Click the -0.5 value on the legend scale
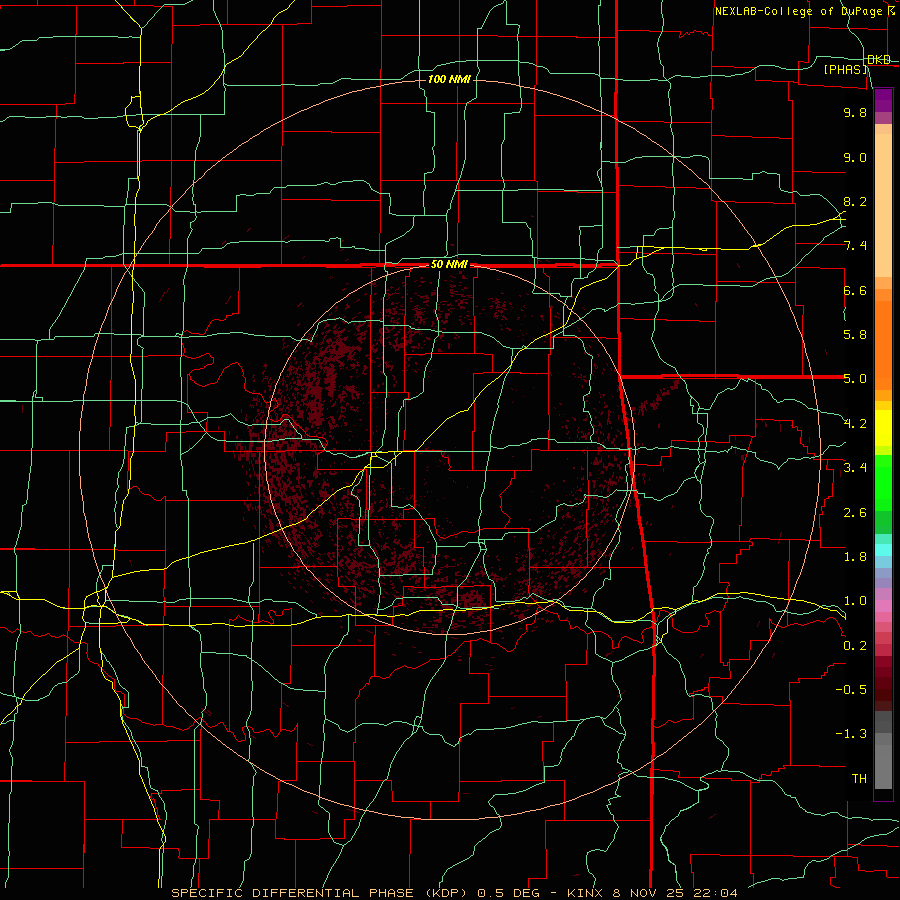Viewport: 900px width, 900px height. pyautogui.click(x=851, y=690)
